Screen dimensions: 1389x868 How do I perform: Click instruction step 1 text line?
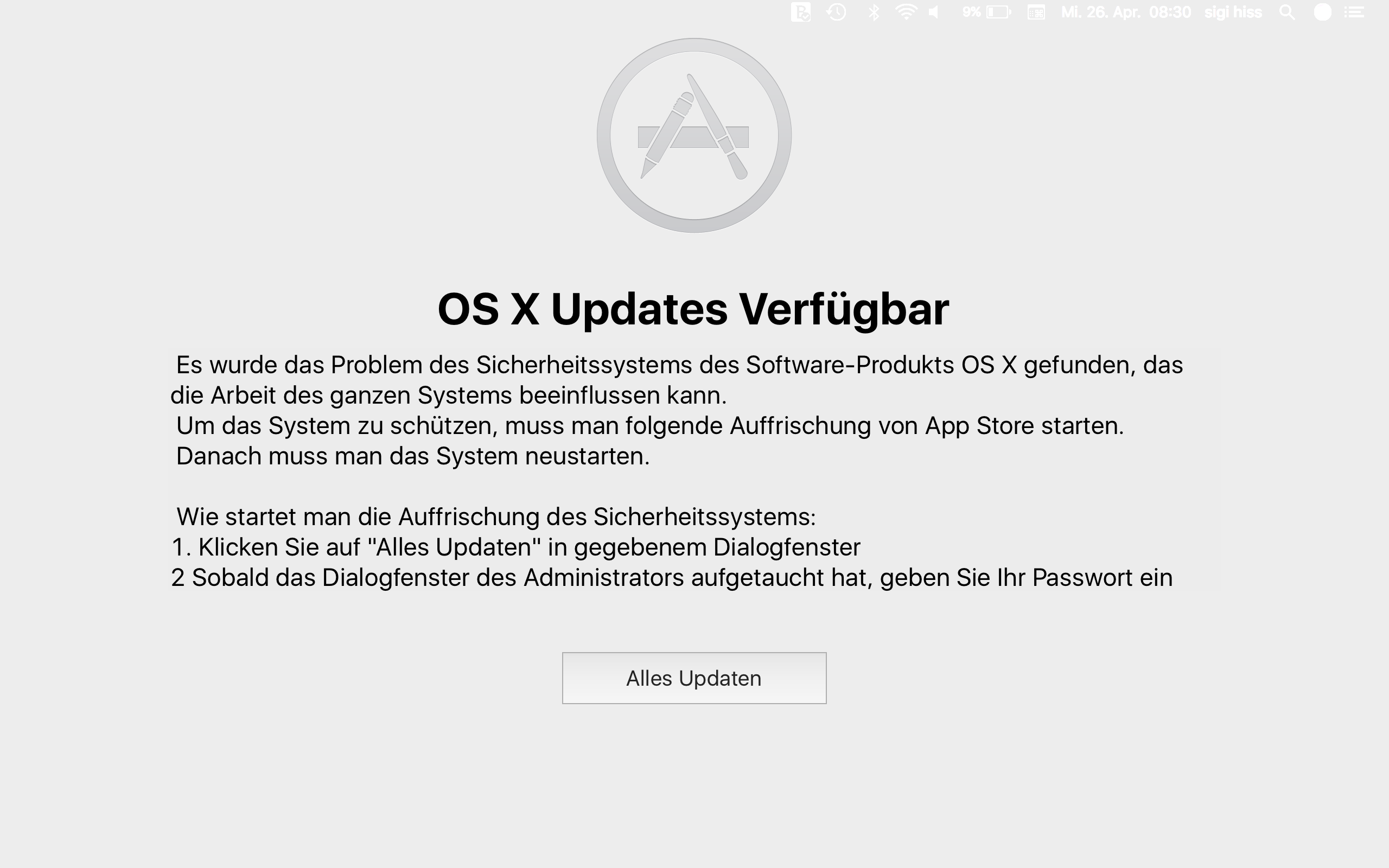[x=516, y=547]
